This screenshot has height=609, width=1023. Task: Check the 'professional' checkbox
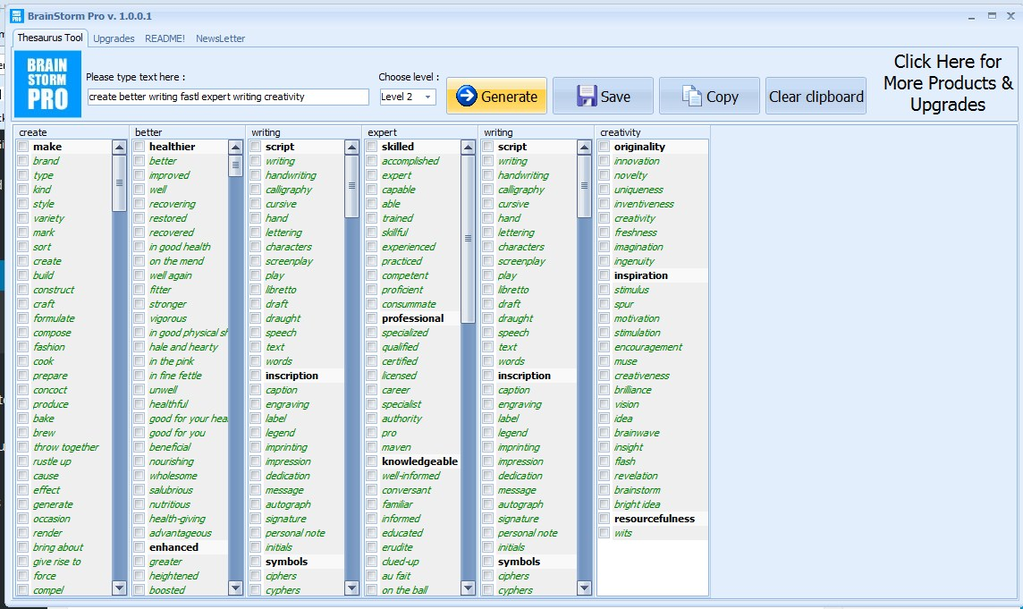372,318
